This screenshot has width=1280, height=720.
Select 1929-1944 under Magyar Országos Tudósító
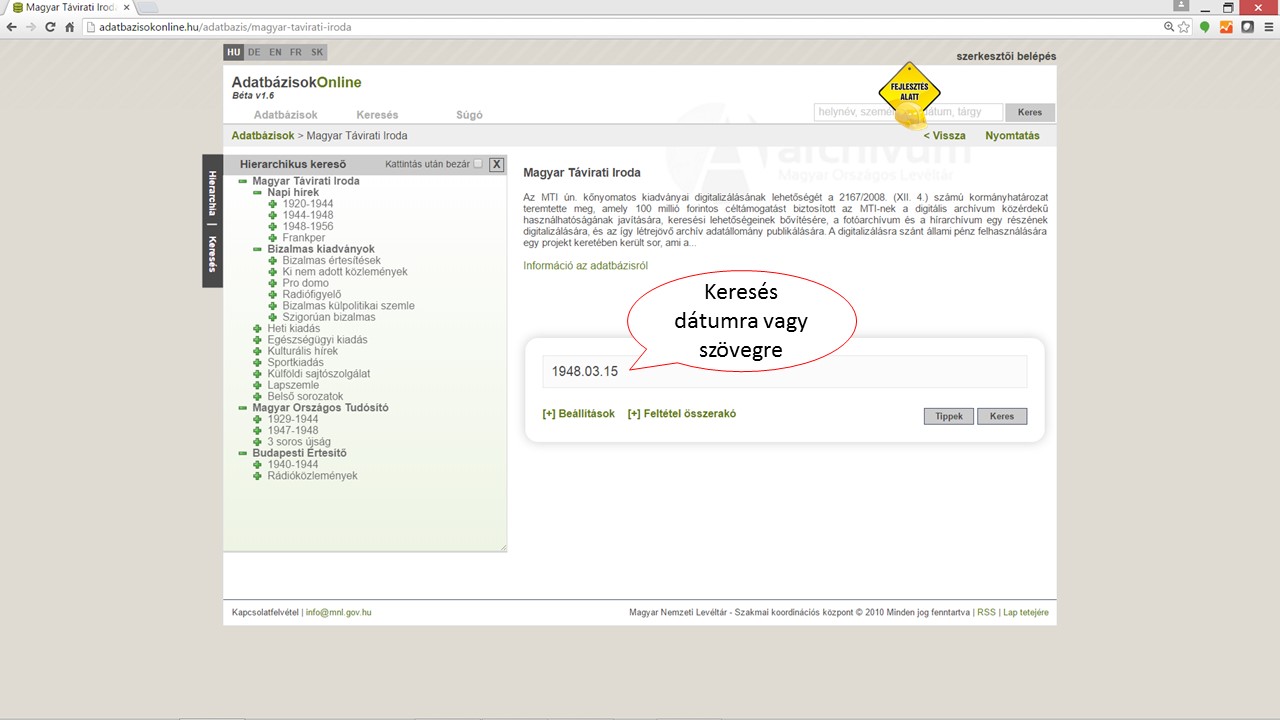[293, 419]
